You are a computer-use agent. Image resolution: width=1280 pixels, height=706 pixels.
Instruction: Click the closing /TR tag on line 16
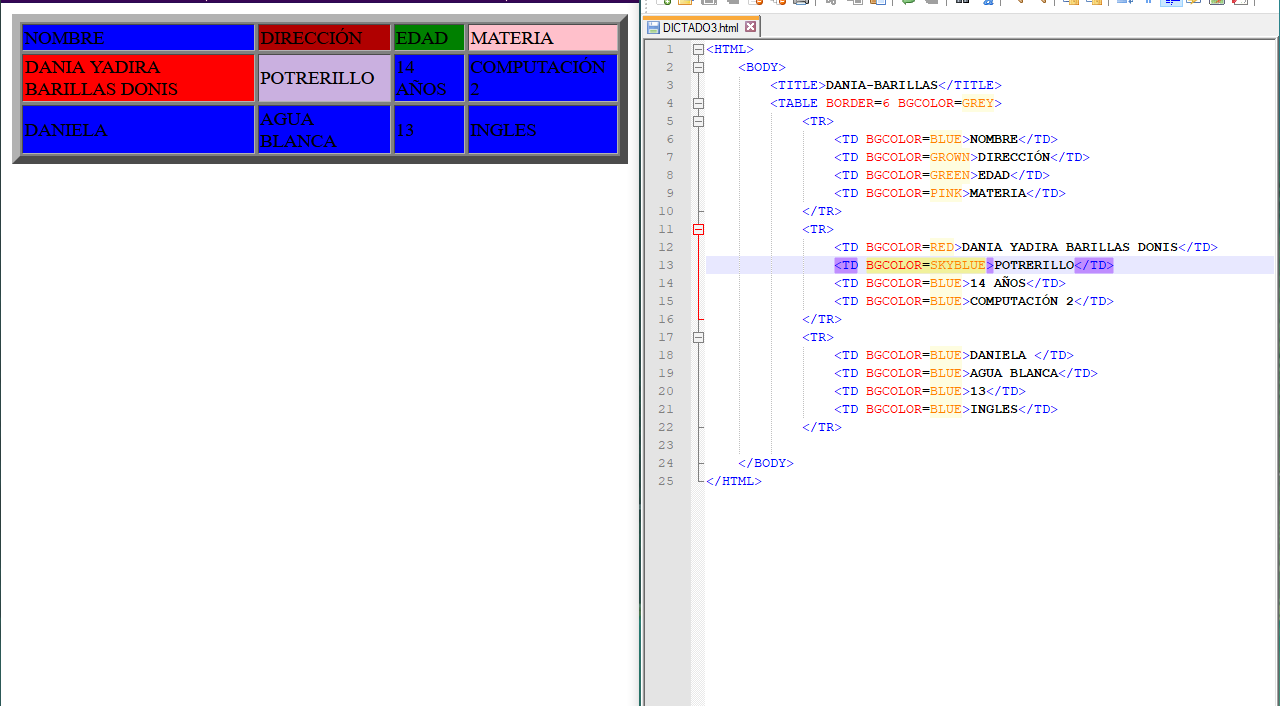[822, 319]
